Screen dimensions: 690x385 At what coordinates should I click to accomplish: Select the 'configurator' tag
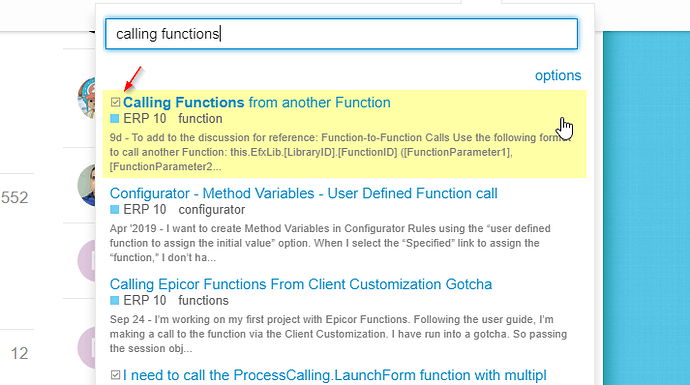(212, 210)
